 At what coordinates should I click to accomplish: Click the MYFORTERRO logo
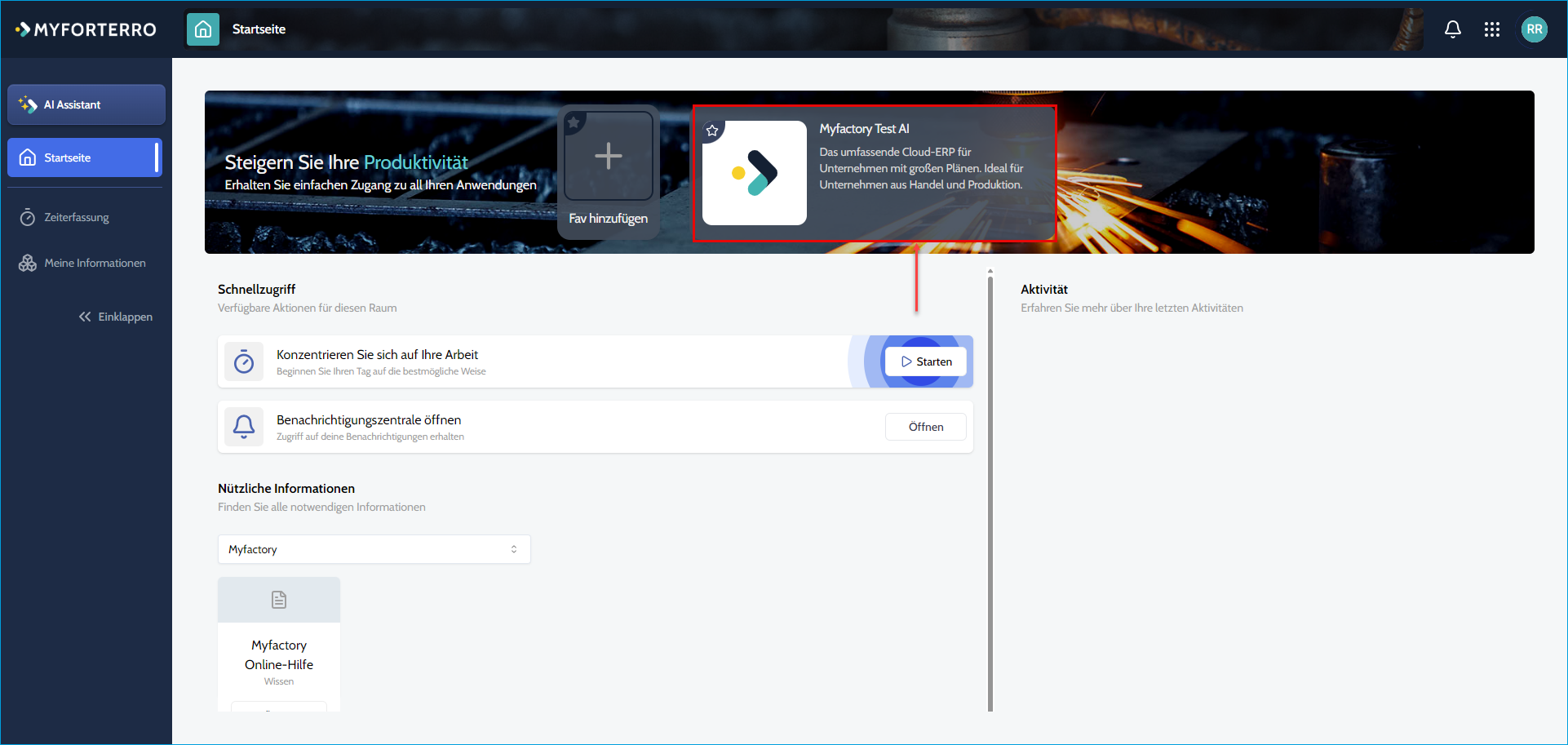[86, 29]
